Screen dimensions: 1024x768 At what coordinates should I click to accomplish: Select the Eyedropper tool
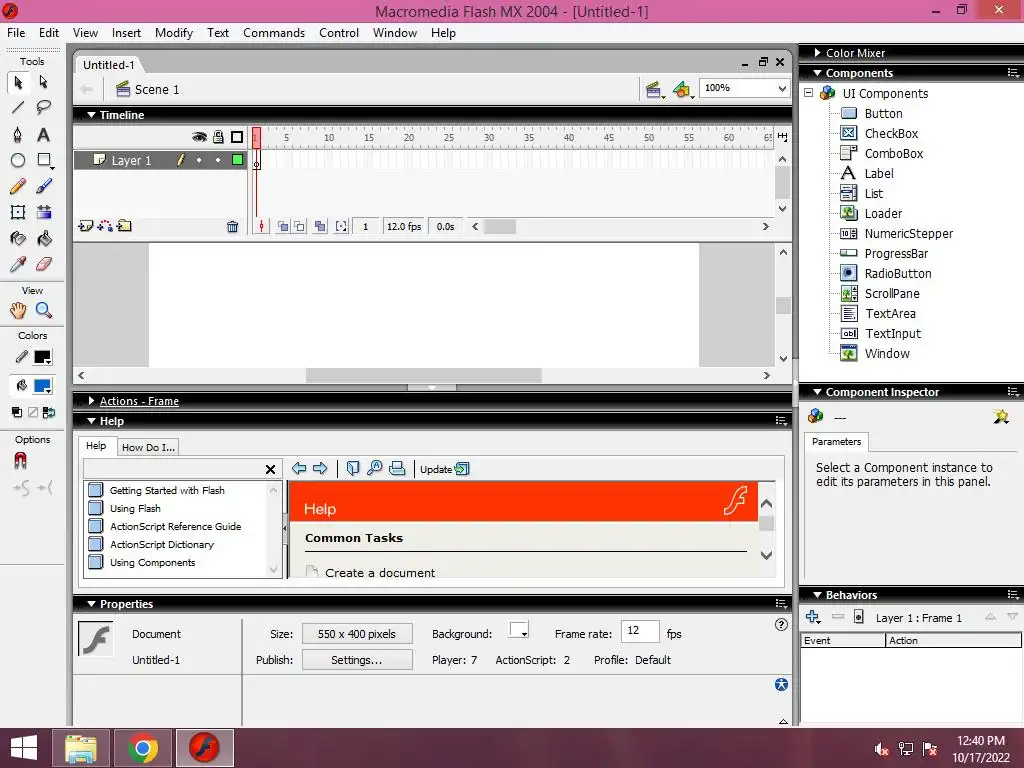click(x=18, y=264)
